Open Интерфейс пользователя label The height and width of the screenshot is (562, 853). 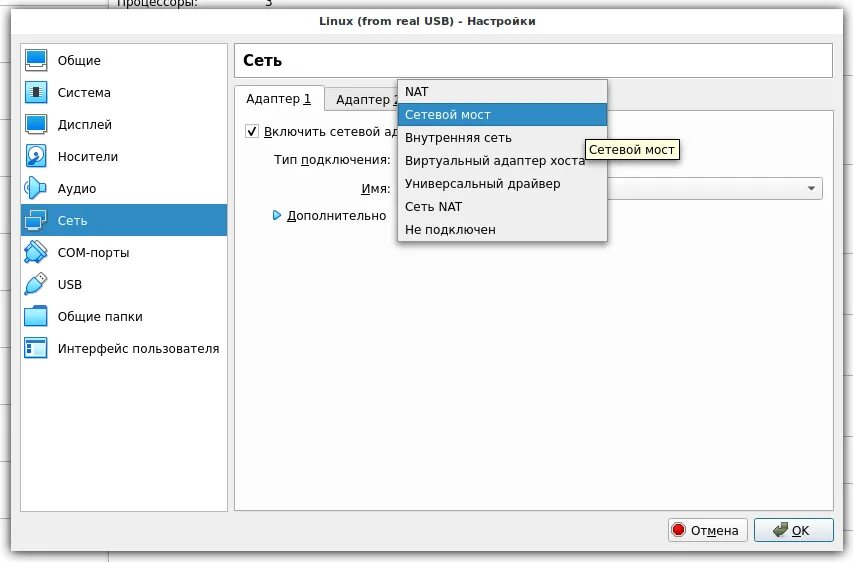[138, 349]
